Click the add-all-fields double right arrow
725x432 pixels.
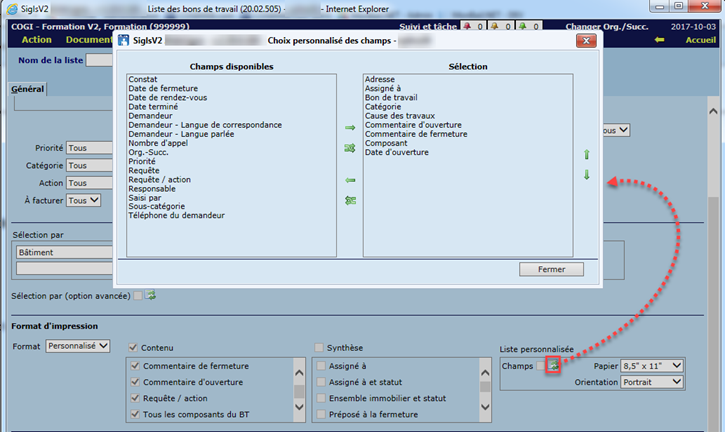click(x=350, y=148)
